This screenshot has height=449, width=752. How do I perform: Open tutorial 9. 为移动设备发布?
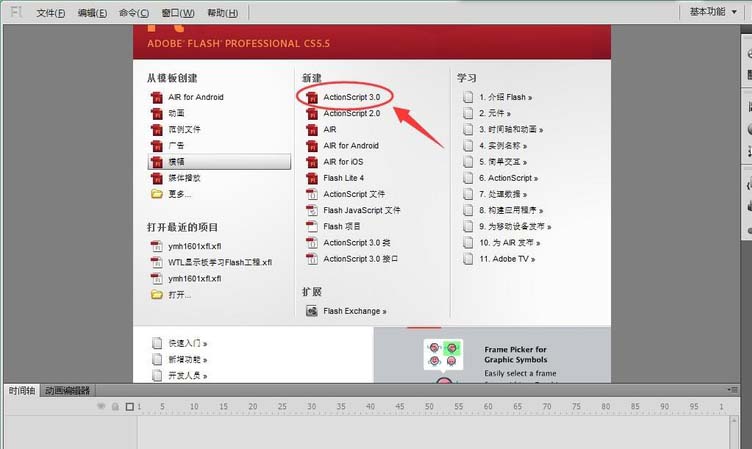click(x=515, y=226)
